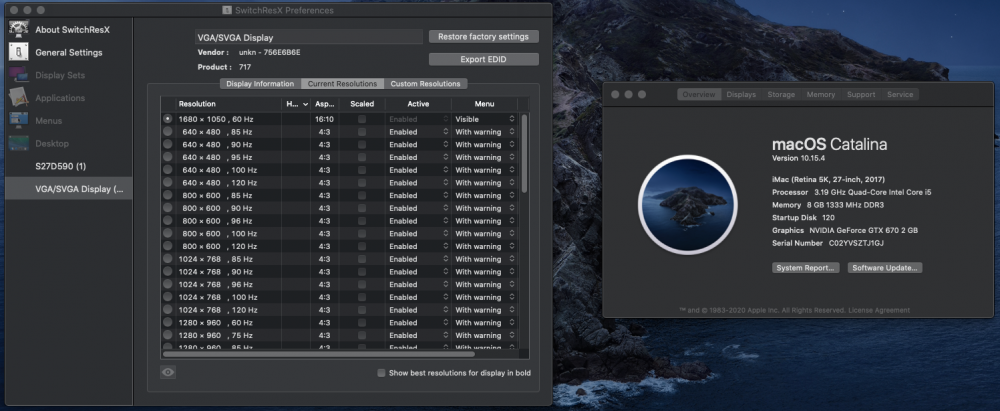Open the H... column header dropdown arrow
1000x411 pixels.
click(x=305, y=103)
